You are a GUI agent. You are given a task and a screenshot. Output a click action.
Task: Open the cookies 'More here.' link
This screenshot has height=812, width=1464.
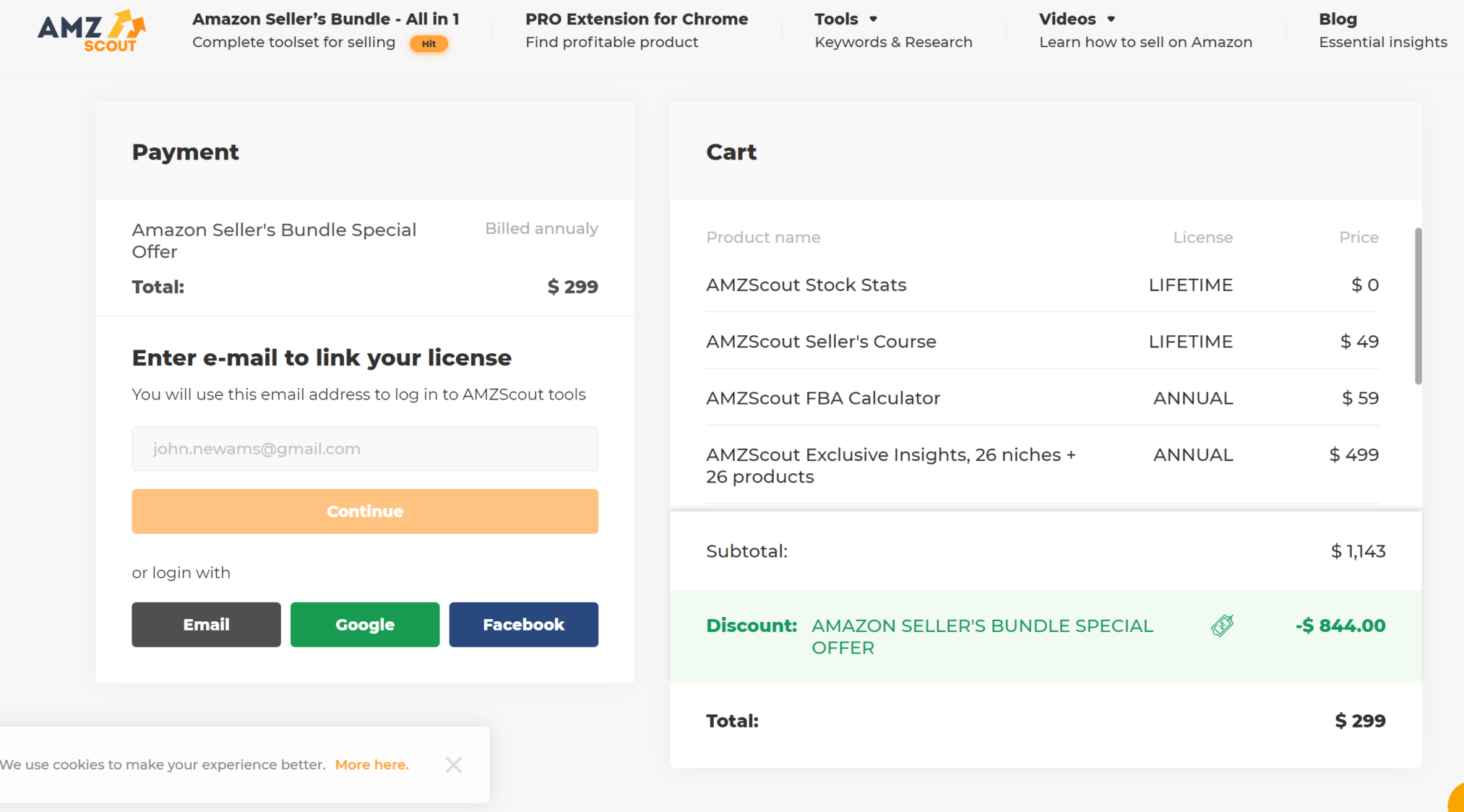coord(372,765)
